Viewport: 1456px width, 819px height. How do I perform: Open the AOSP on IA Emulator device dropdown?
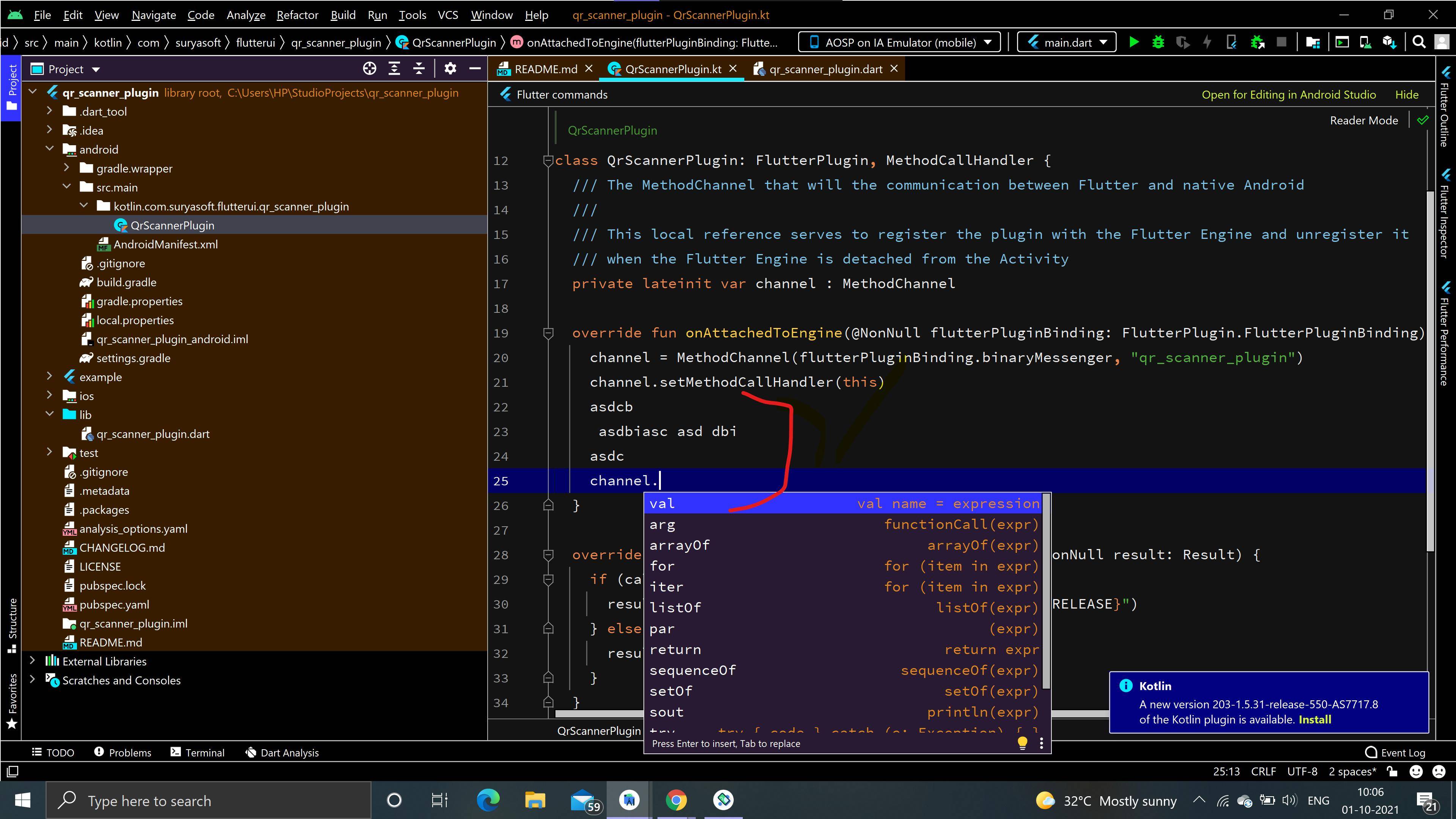pyautogui.click(x=899, y=41)
